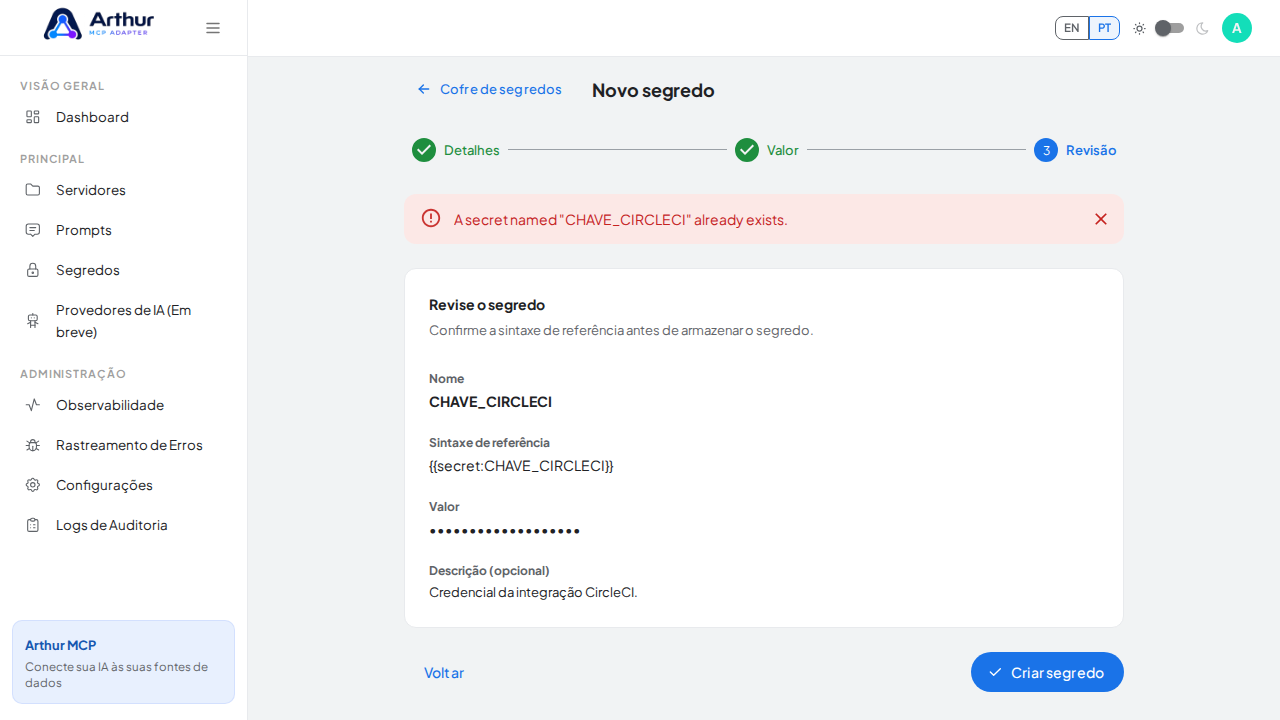Click the reference syntax {{secret:CHAVE_CIRCLECI}}
The height and width of the screenshot is (720, 1280).
coord(521,466)
